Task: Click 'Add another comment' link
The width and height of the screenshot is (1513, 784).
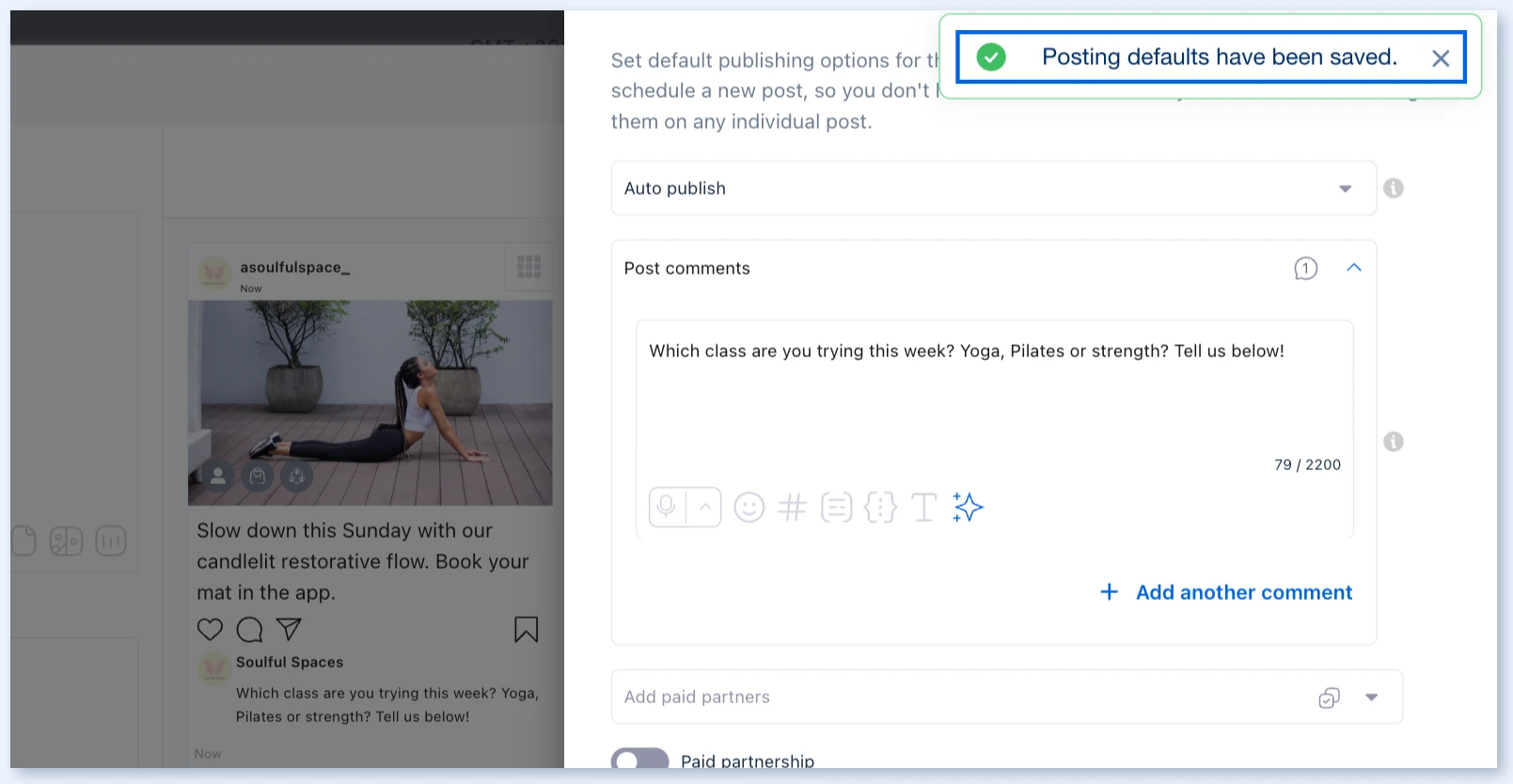Action: click(1226, 592)
